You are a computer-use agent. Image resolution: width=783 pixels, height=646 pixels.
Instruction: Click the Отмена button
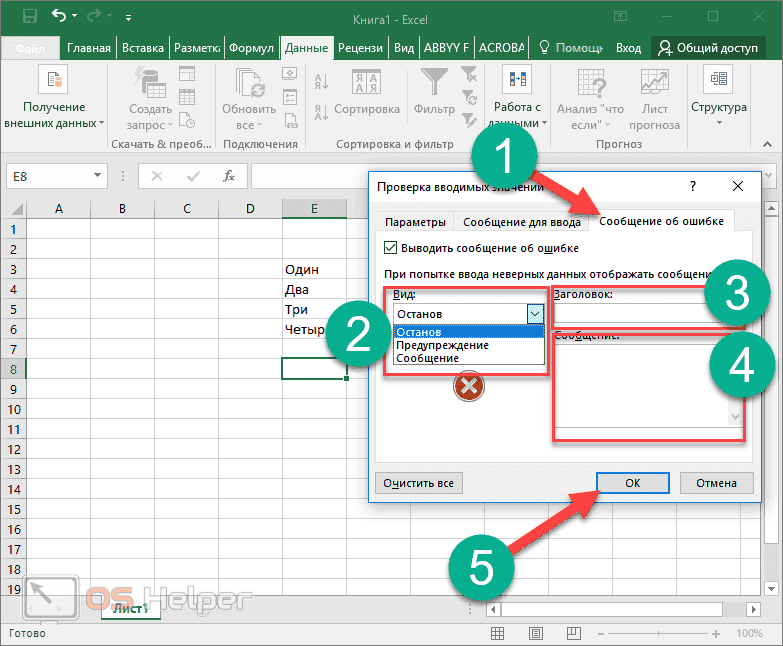tap(716, 483)
